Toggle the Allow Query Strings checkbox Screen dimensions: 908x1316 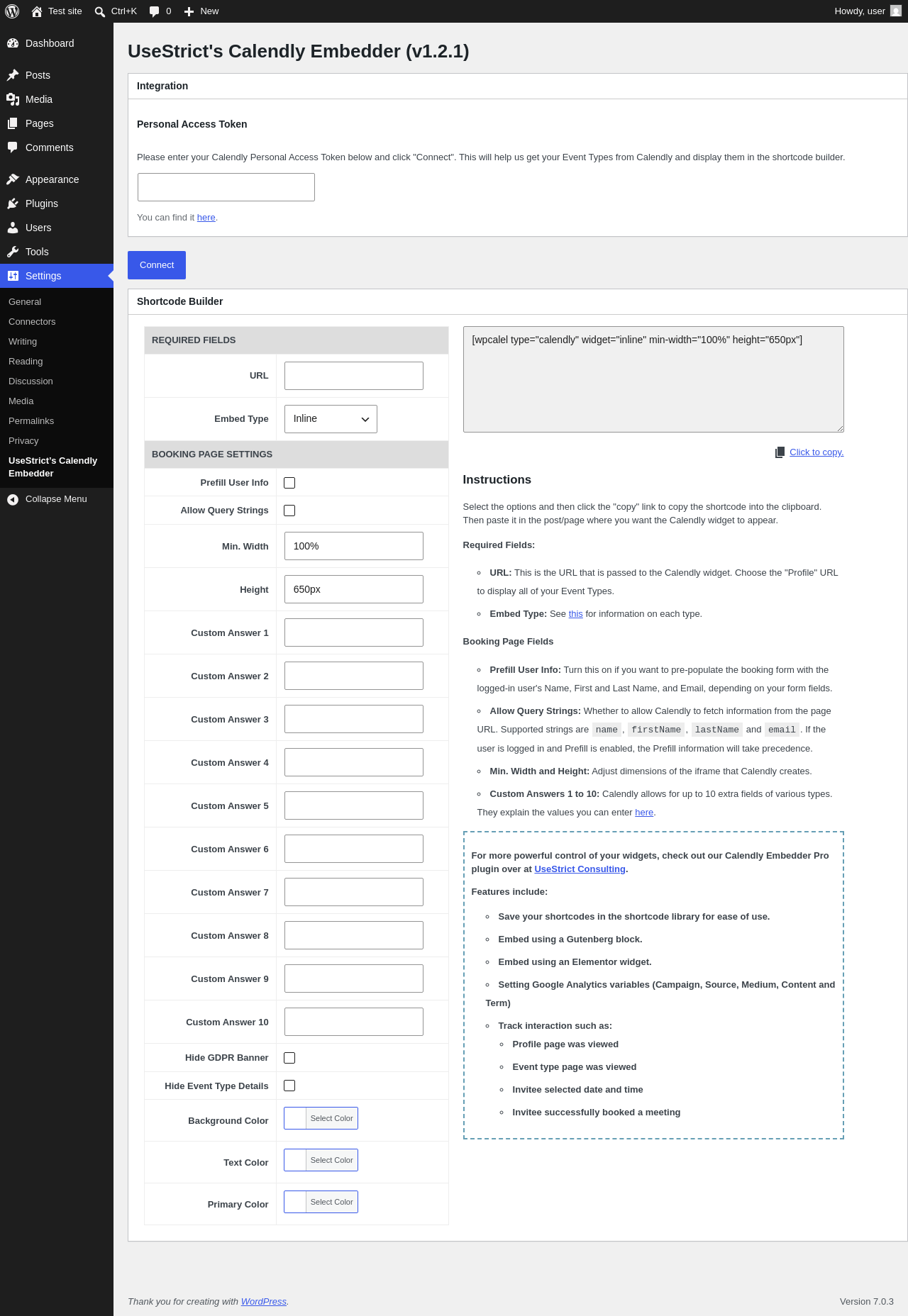click(x=289, y=511)
